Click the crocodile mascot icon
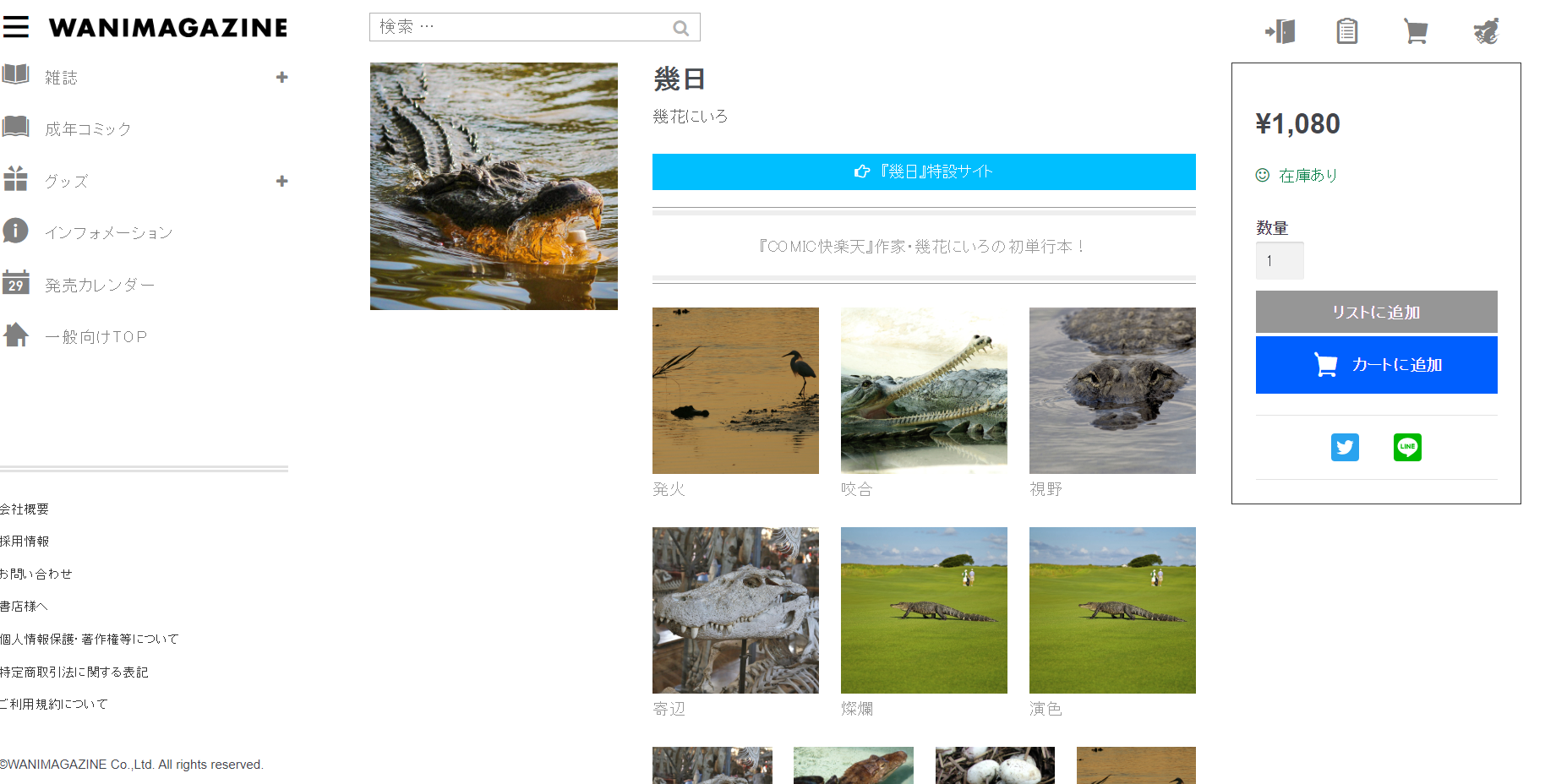Image resolution: width=1556 pixels, height=784 pixels. pos(1486,31)
